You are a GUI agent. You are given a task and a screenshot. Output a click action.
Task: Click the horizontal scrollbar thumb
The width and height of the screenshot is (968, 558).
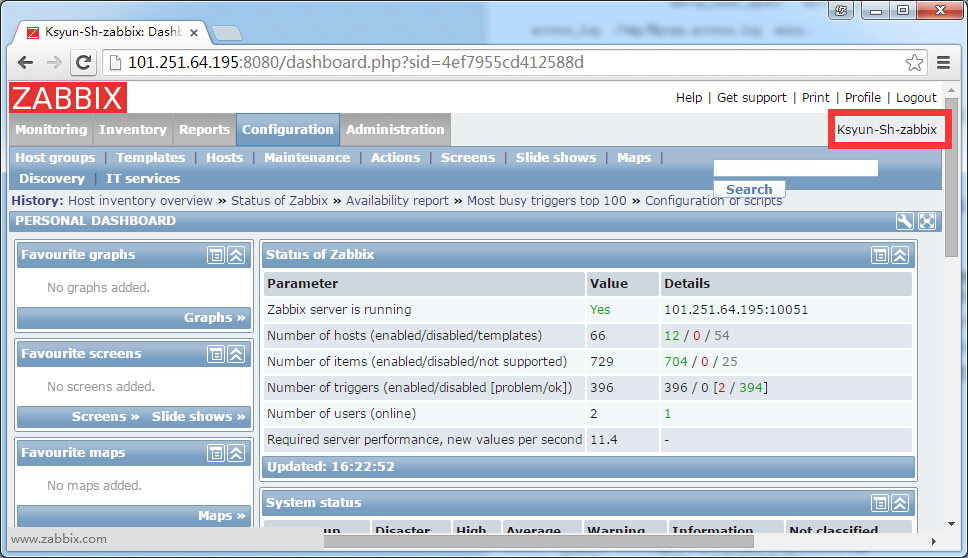(x=538, y=541)
